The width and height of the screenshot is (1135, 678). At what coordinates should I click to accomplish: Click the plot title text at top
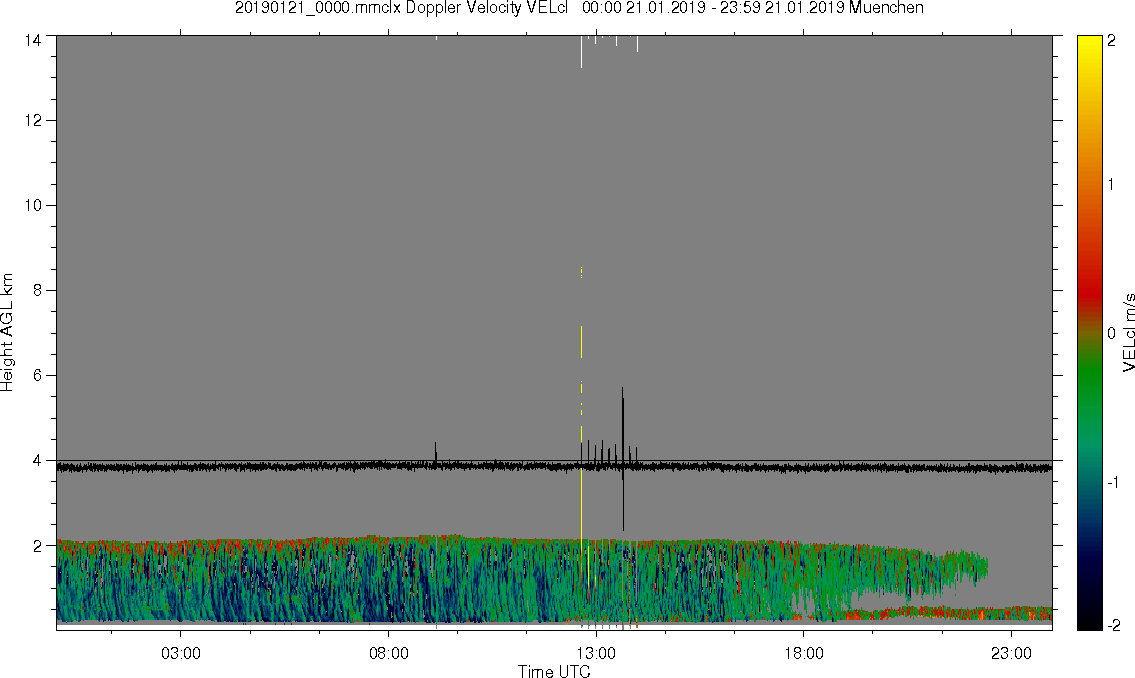point(579,8)
